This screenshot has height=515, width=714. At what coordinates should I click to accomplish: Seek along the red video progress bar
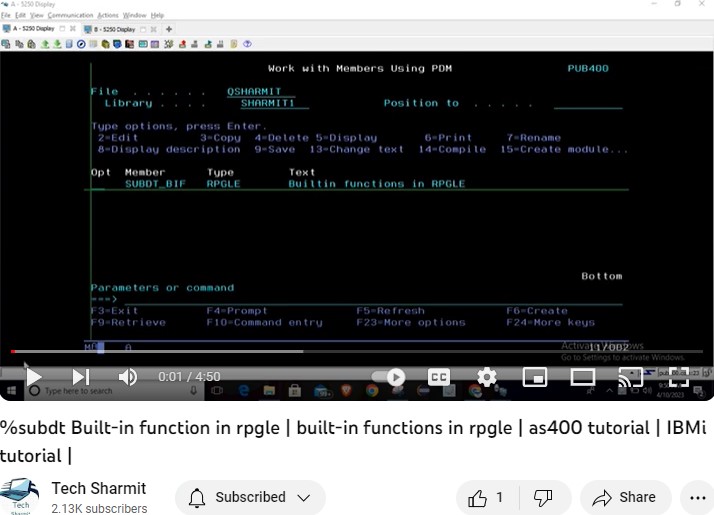point(357,352)
